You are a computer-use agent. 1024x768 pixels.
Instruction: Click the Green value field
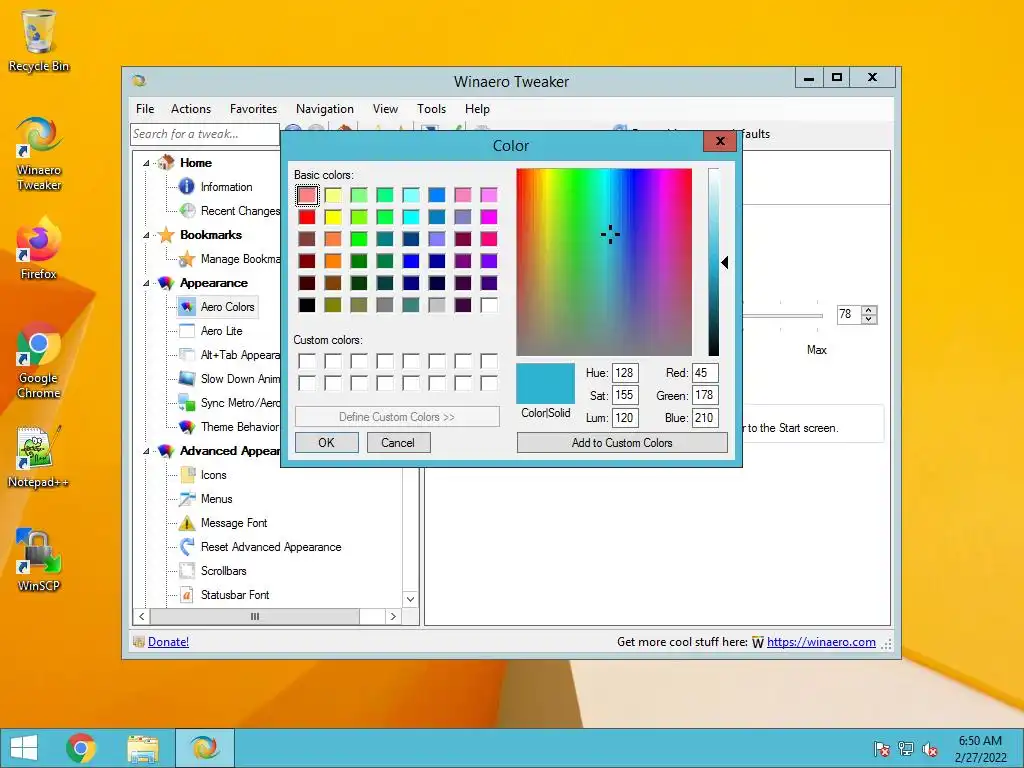point(705,395)
